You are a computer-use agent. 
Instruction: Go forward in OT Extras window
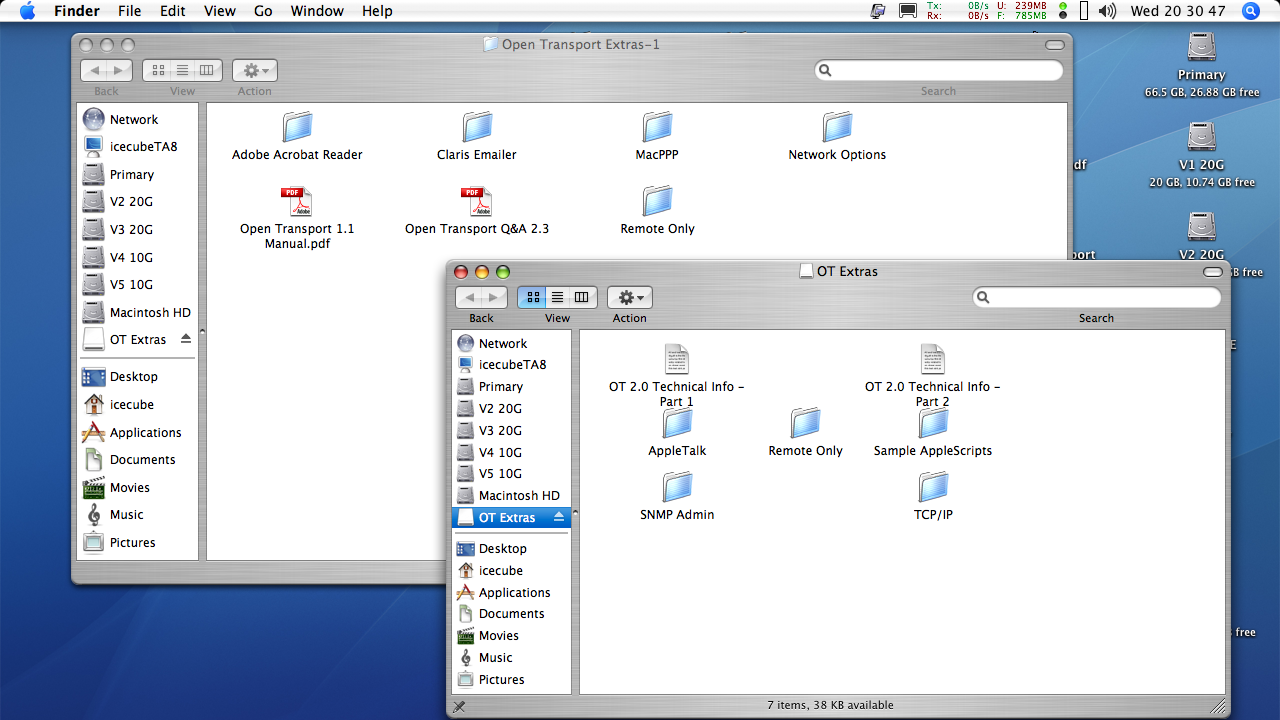[x=495, y=297]
